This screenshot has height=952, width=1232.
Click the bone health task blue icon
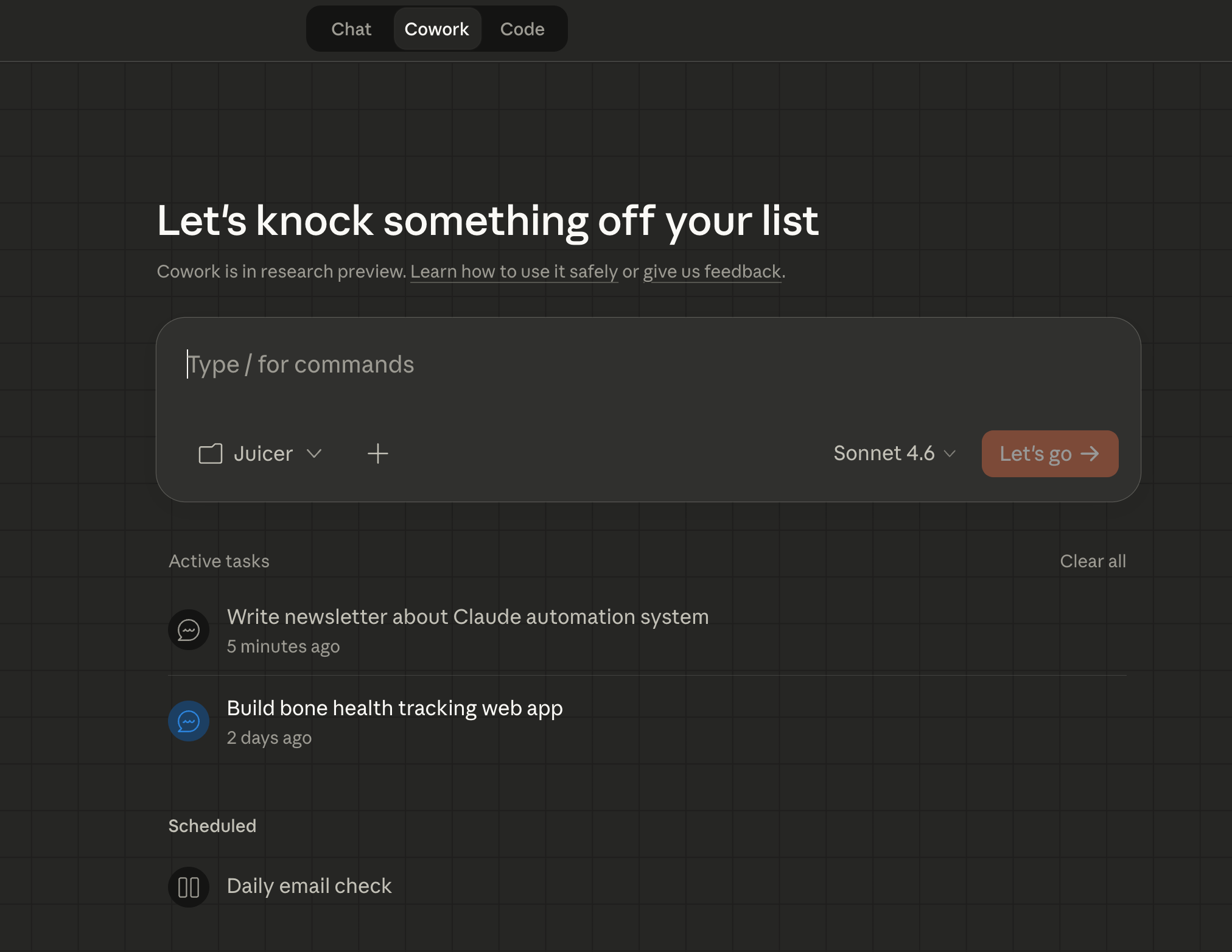189,721
